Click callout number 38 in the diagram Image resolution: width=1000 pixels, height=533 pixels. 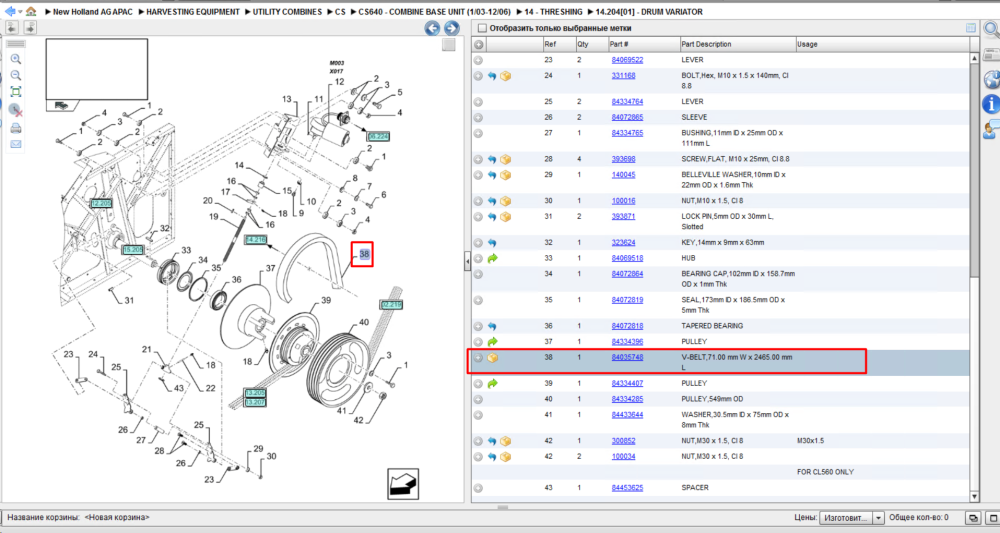pyautogui.click(x=364, y=254)
